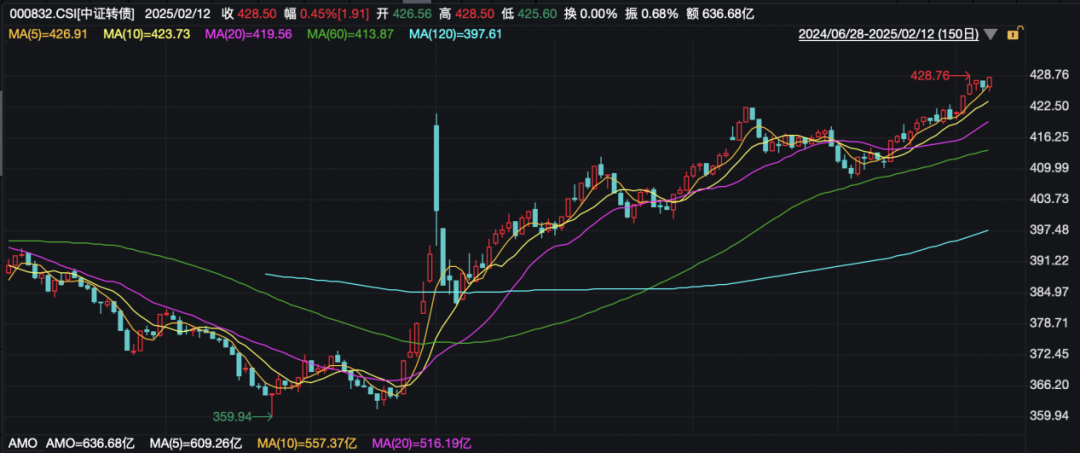Select the MA(20)=419.56 indicator label
This screenshot has height=453, width=1080.
click(248, 34)
